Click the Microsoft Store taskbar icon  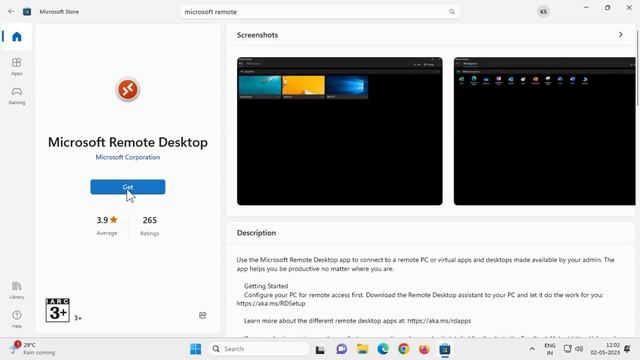pyautogui.click(x=445, y=349)
